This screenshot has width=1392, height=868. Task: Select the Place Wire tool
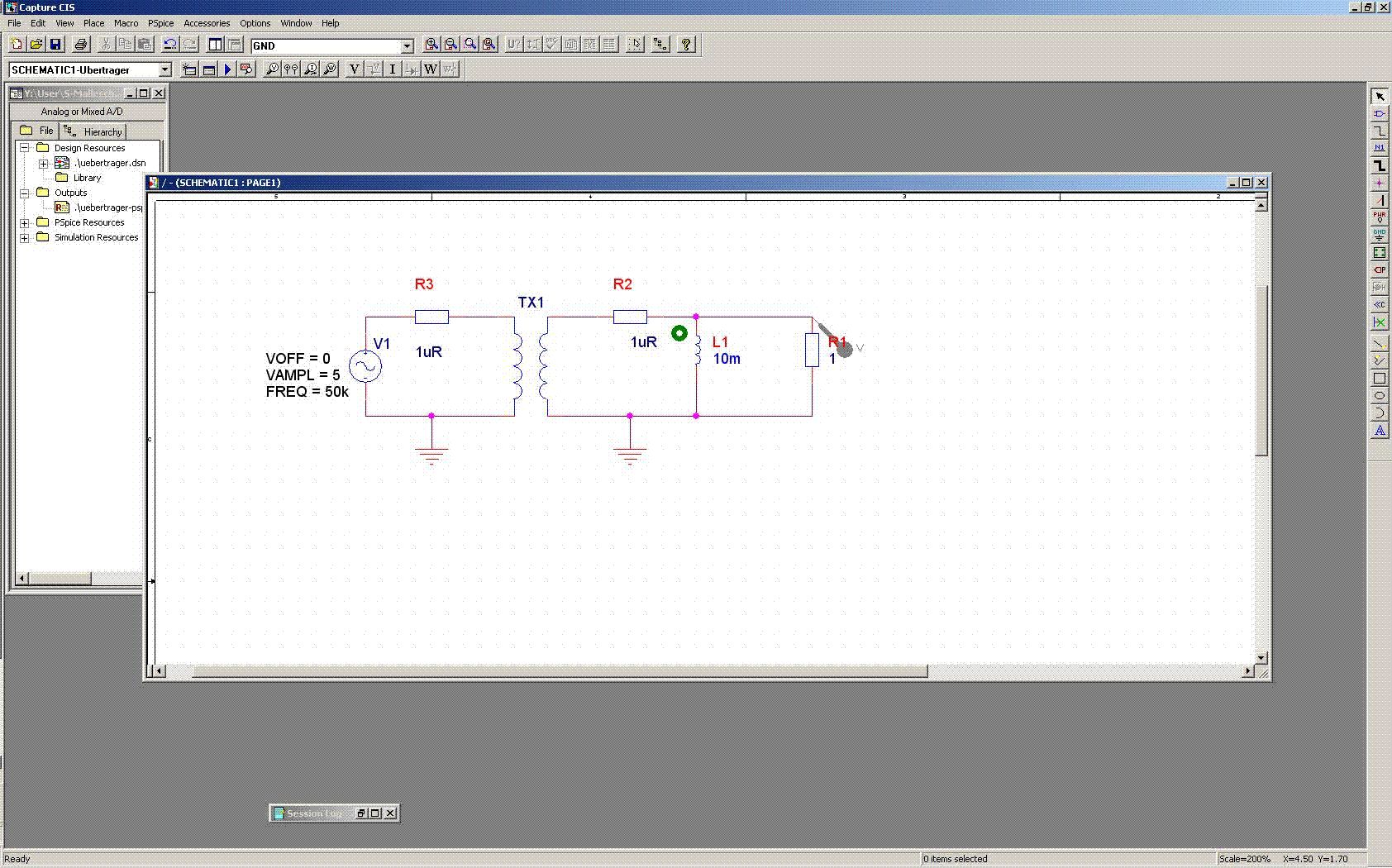(1379, 131)
